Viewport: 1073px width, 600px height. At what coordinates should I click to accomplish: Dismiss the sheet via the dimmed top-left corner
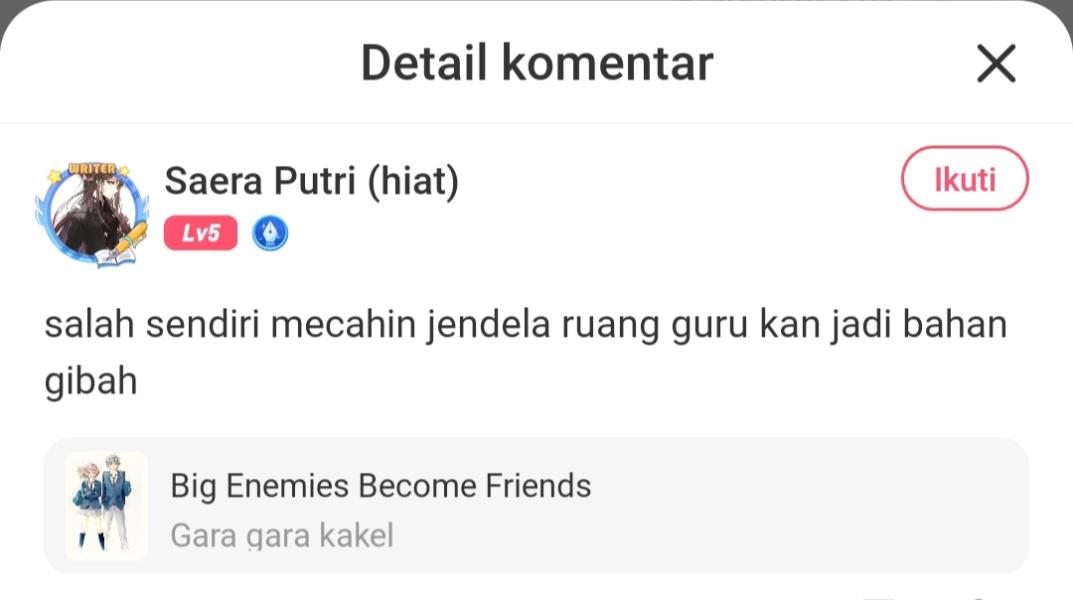point(7,10)
